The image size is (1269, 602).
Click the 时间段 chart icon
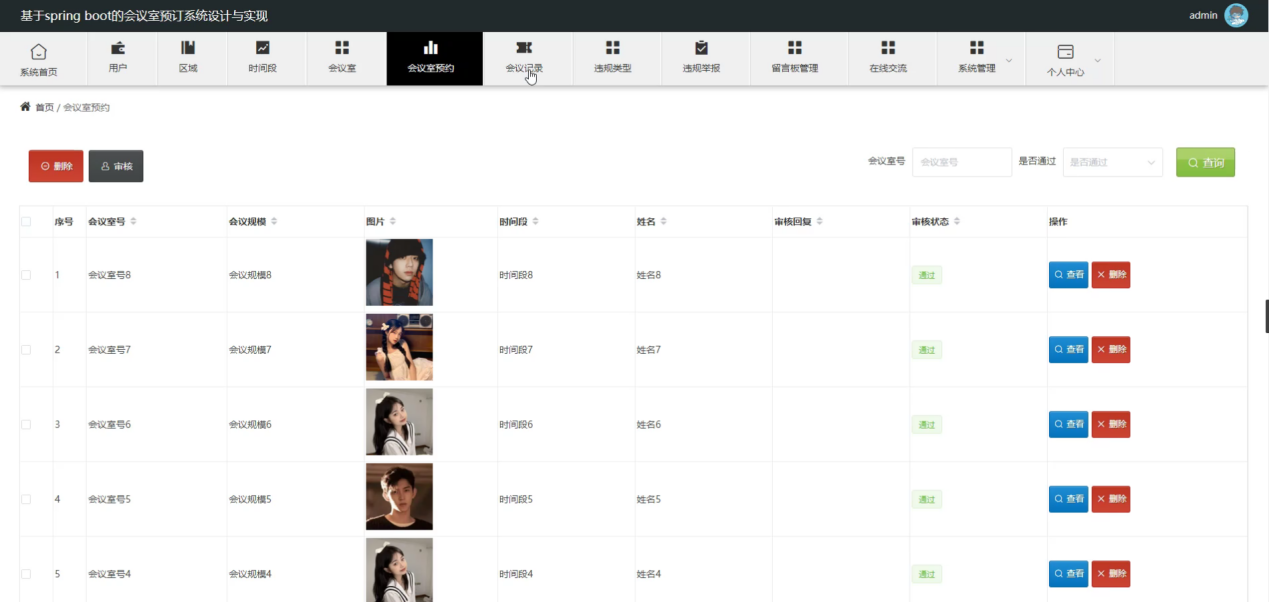[x=263, y=48]
